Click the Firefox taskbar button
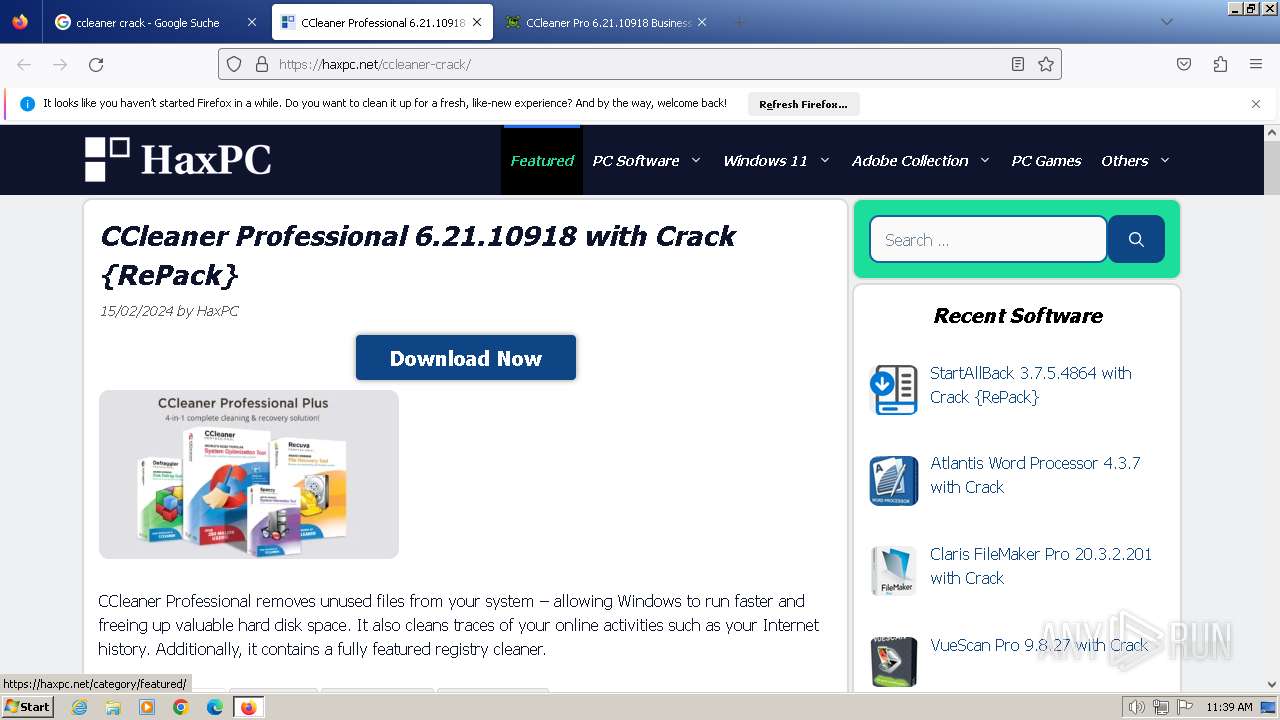This screenshot has width=1280, height=720. (248, 707)
